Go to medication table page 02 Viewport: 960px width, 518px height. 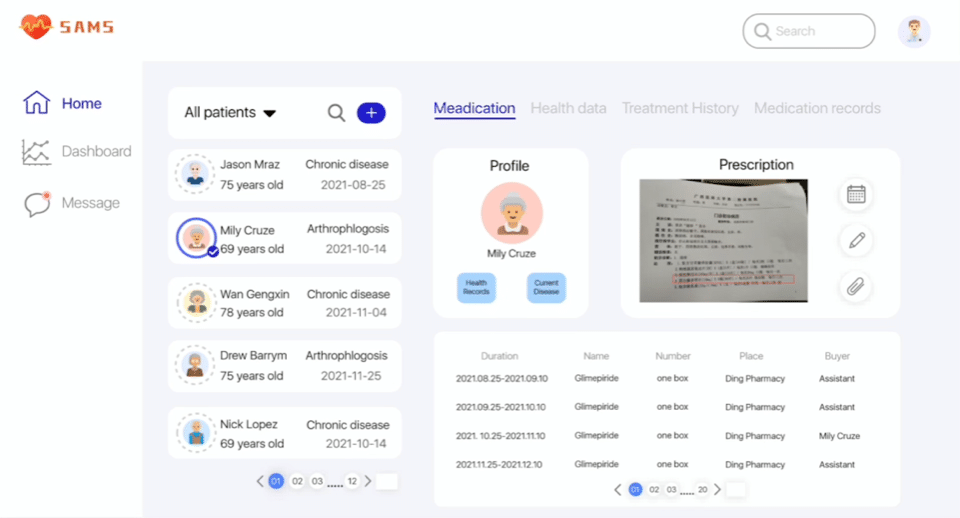[654, 489]
